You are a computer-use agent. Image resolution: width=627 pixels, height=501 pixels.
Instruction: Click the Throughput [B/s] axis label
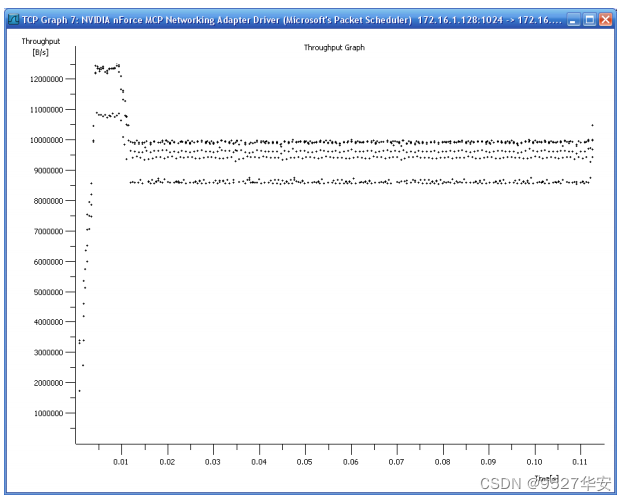(x=40, y=46)
